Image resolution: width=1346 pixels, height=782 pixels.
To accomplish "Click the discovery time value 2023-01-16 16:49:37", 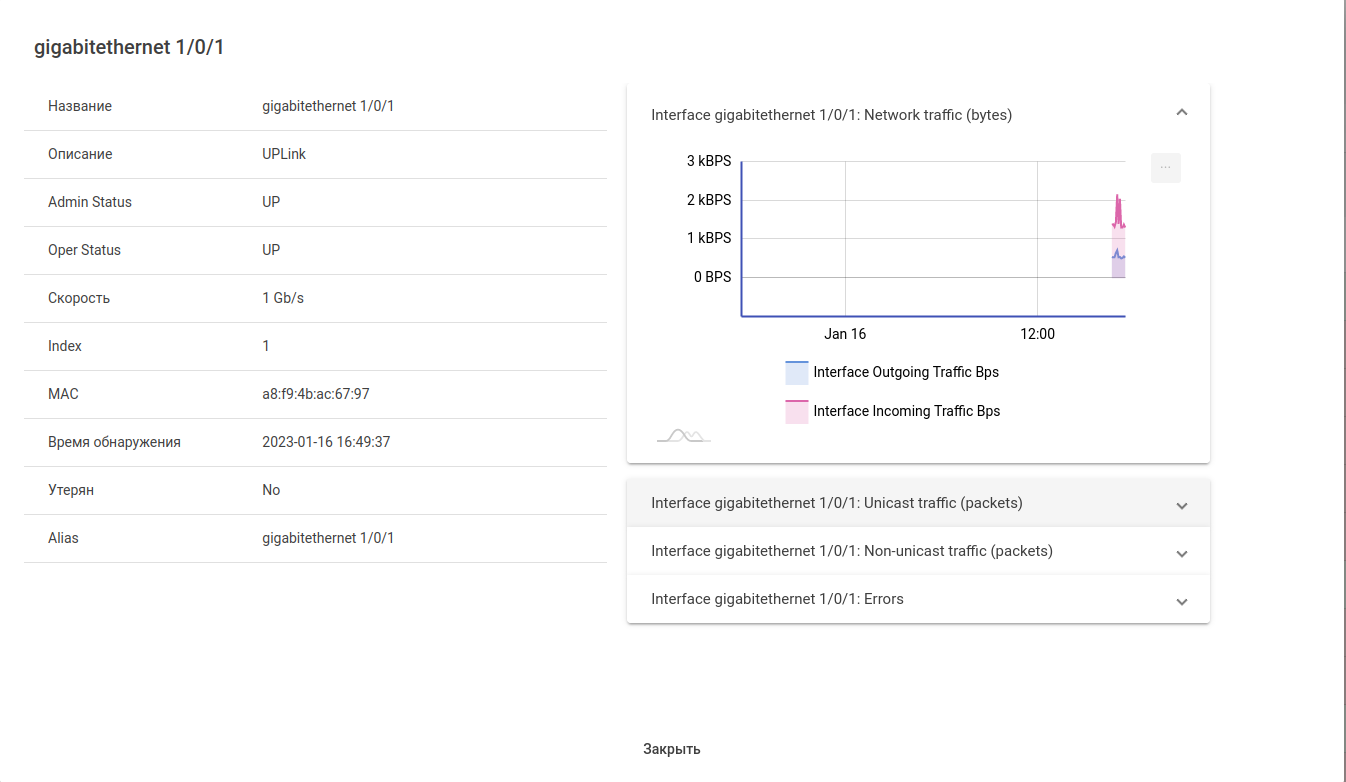I will point(325,442).
